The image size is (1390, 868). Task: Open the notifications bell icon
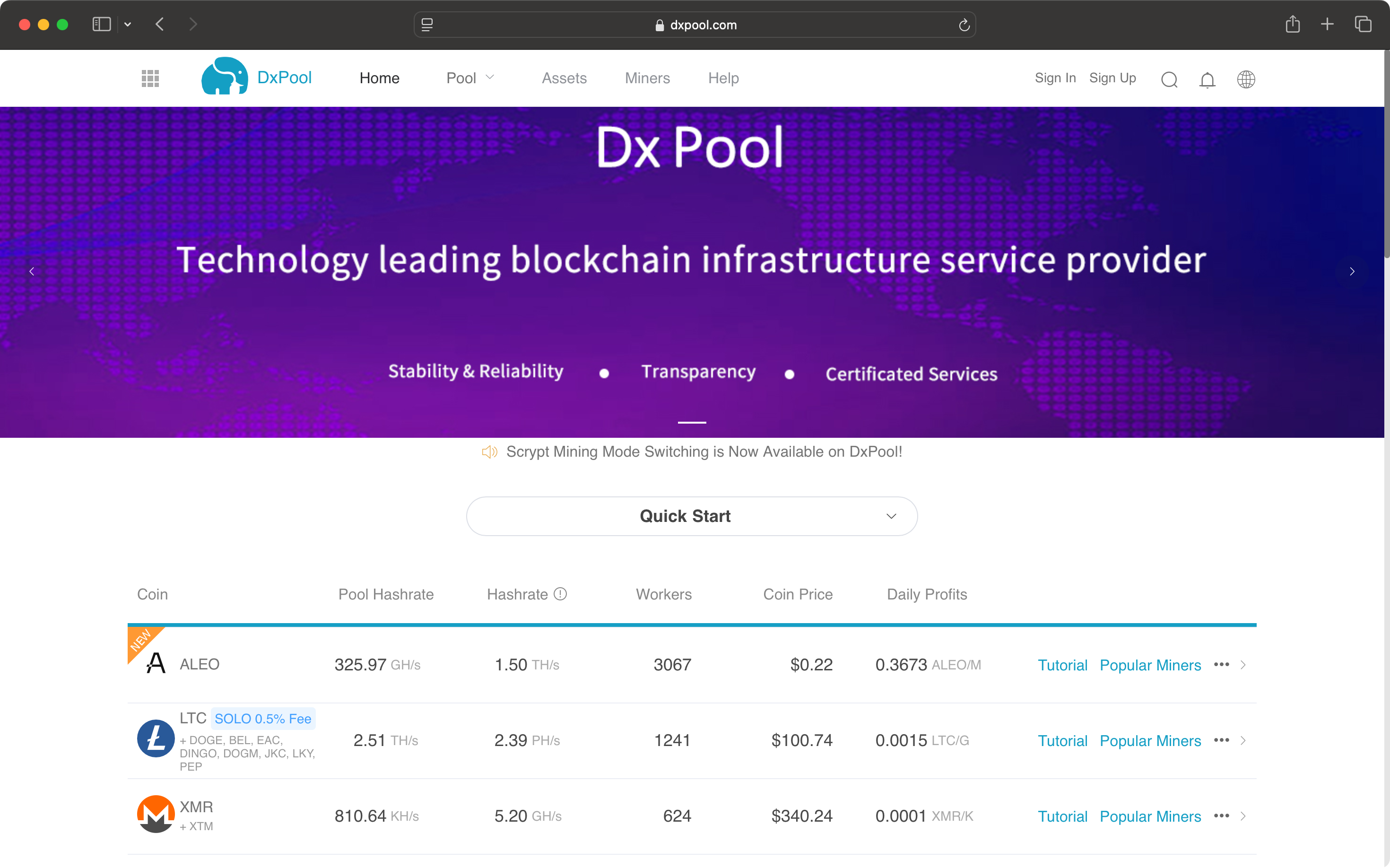tap(1207, 79)
